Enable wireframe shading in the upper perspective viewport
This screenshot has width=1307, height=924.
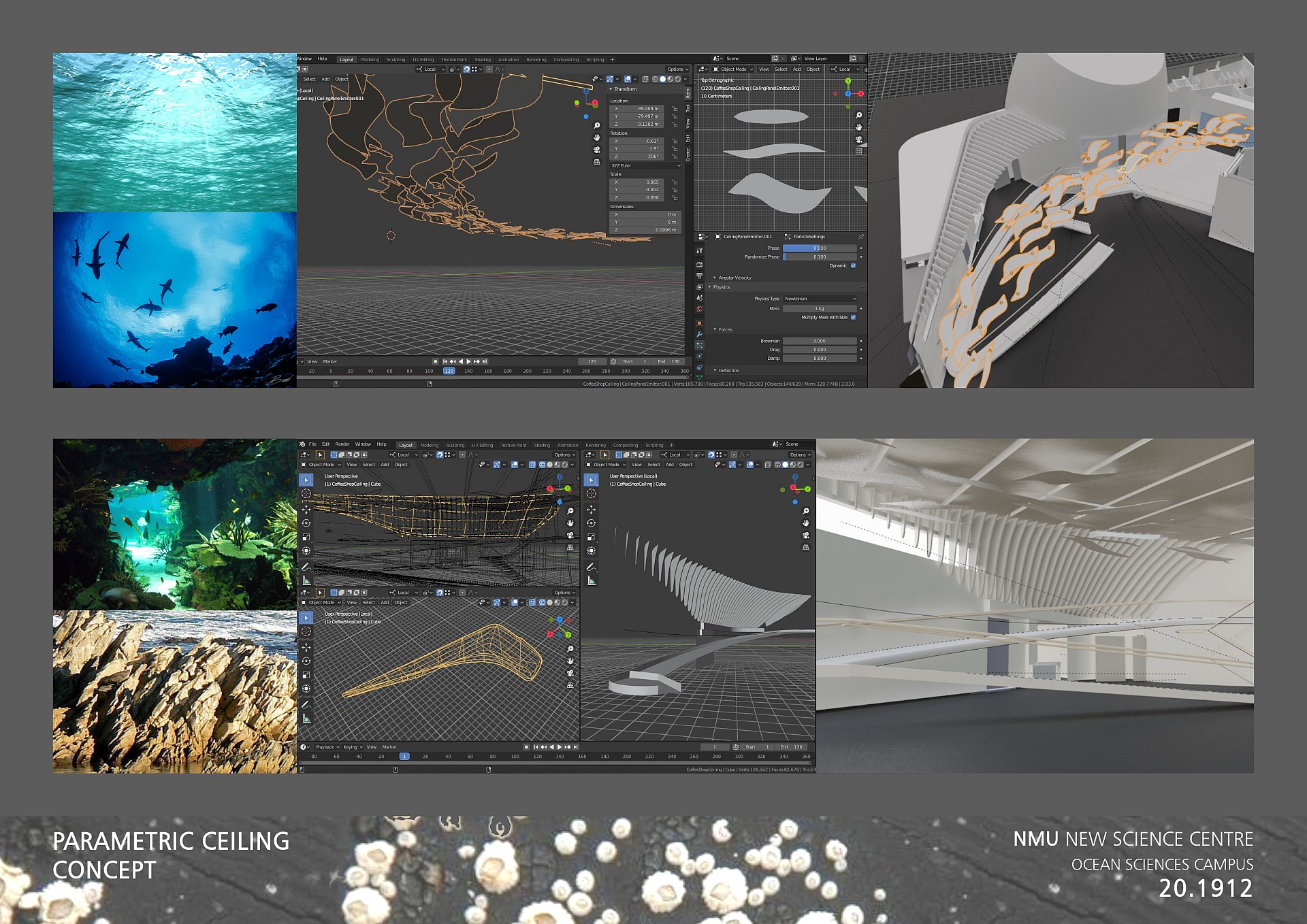pyautogui.click(x=655, y=79)
